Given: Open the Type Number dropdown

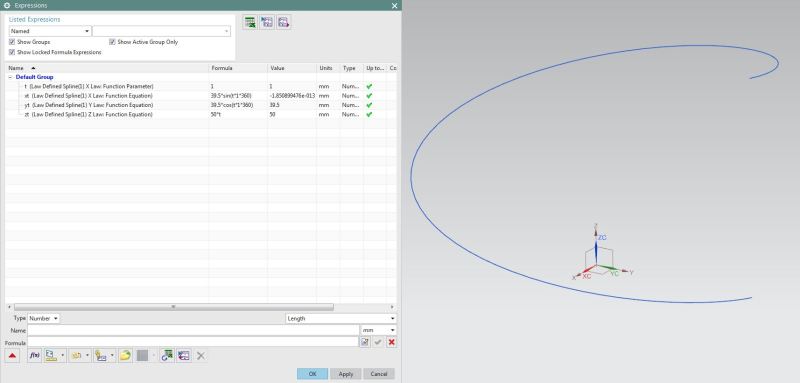Looking at the screenshot, I should [x=43, y=318].
